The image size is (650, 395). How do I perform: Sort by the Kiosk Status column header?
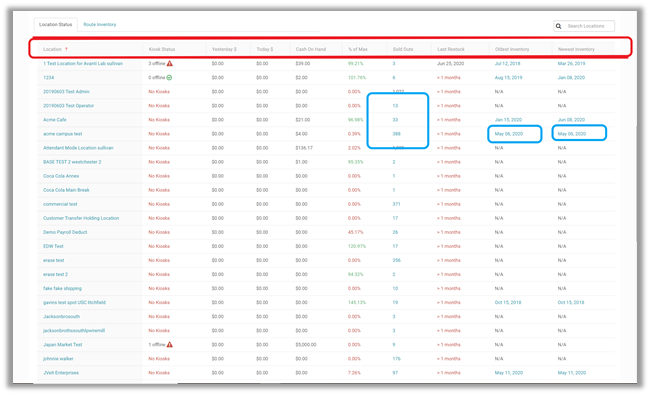pyautogui.click(x=162, y=49)
